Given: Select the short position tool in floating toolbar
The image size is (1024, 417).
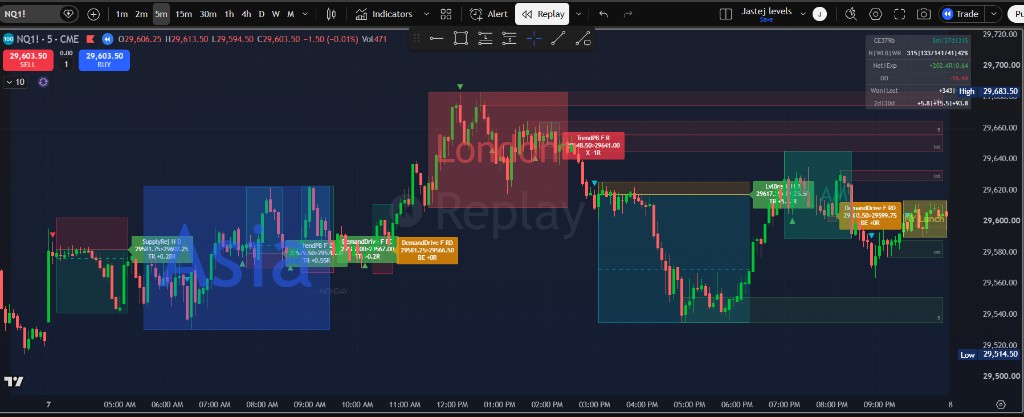Looking at the screenshot, I should coord(509,39).
